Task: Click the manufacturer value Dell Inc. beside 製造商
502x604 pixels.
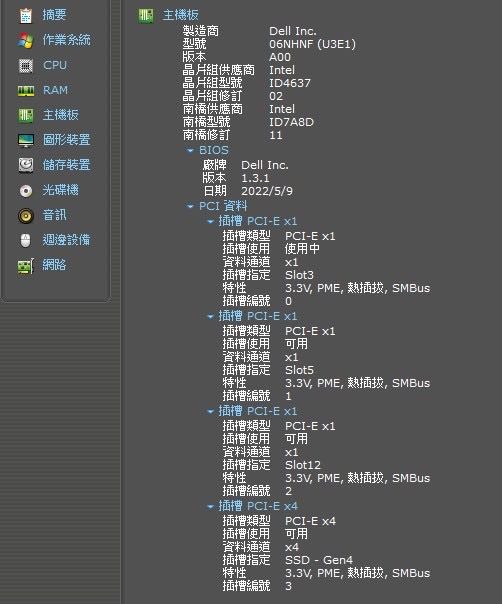Action: point(293,31)
